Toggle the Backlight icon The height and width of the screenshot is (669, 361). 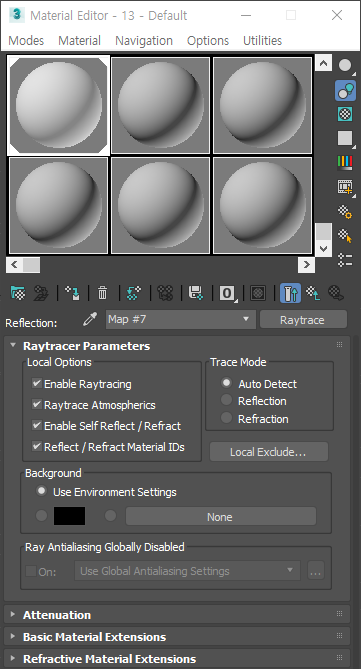click(345, 90)
